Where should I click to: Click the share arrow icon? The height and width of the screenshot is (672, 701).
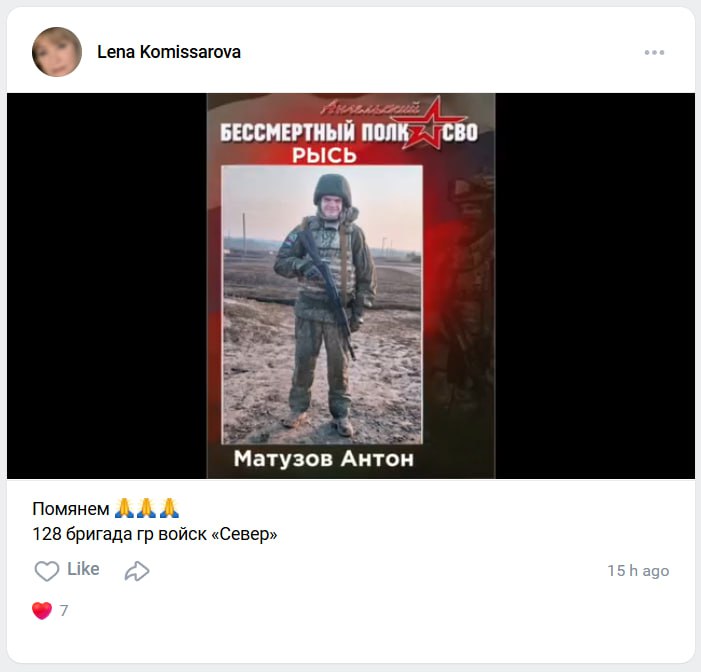click(137, 571)
